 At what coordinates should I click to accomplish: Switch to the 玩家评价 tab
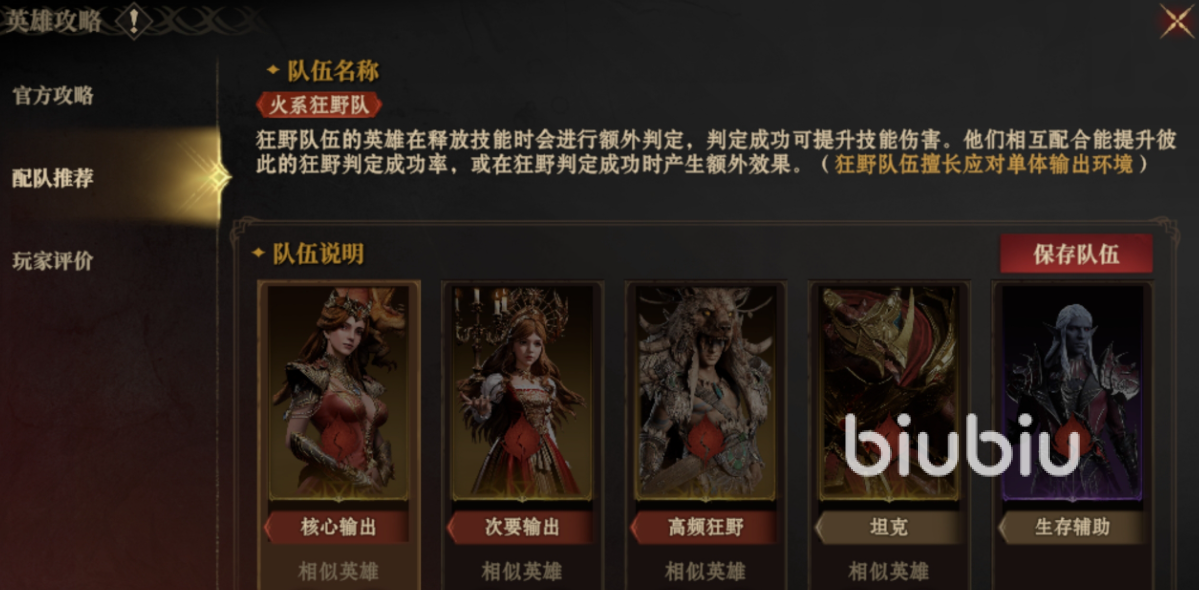(53, 261)
